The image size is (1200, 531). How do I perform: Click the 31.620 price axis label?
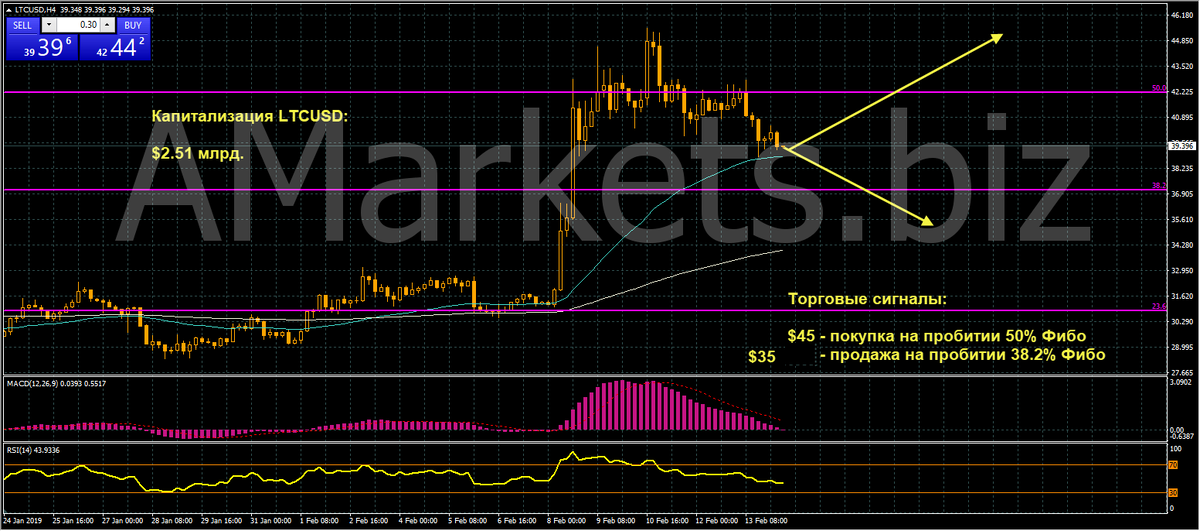coord(1182,296)
